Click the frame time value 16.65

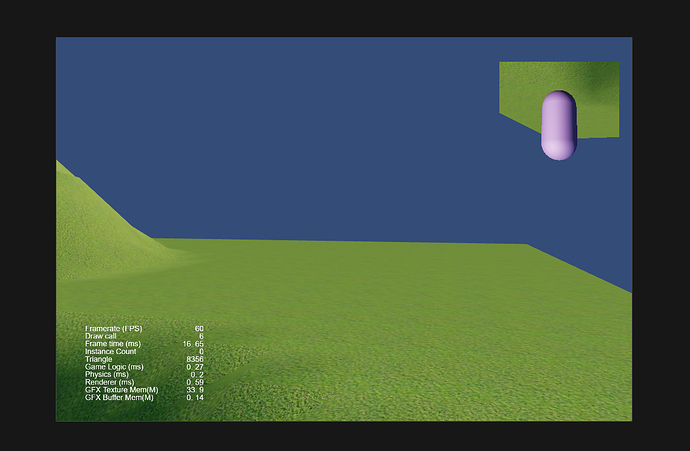pyautogui.click(x=193, y=344)
